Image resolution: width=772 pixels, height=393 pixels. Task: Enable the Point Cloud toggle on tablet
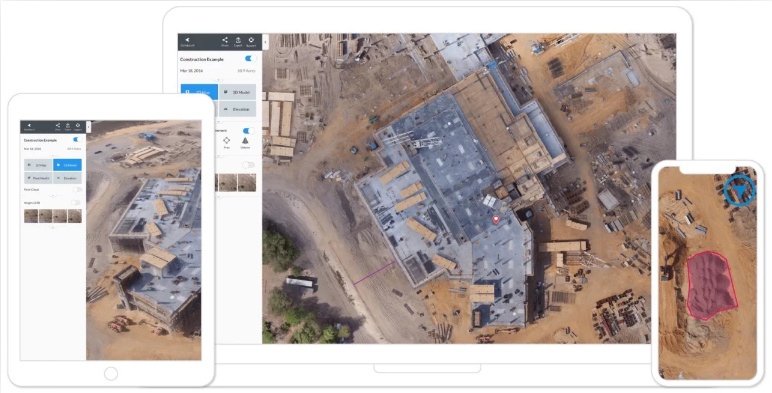(x=76, y=189)
